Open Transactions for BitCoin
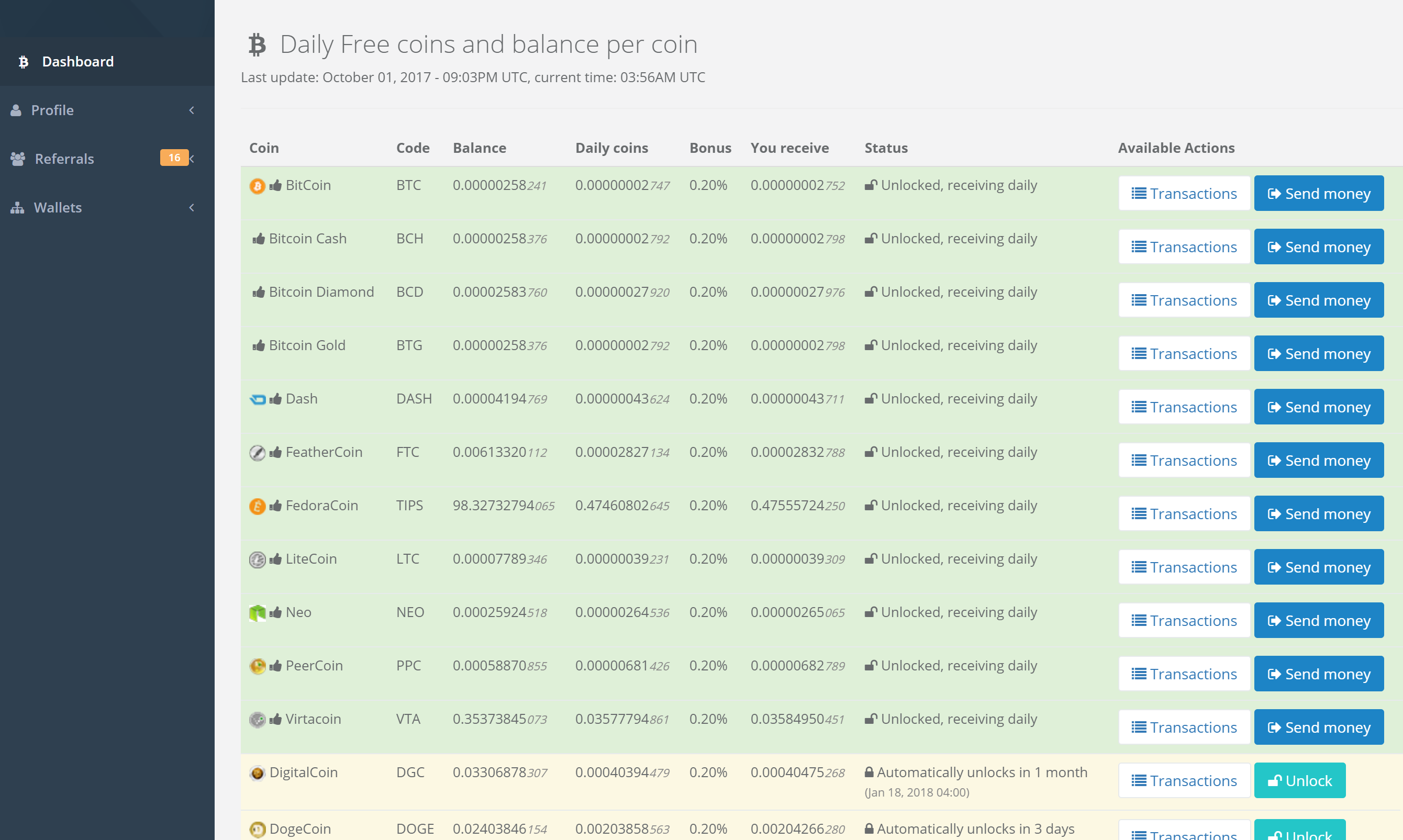This screenshot has height=840, width=1403. [x=1184, y=194]
